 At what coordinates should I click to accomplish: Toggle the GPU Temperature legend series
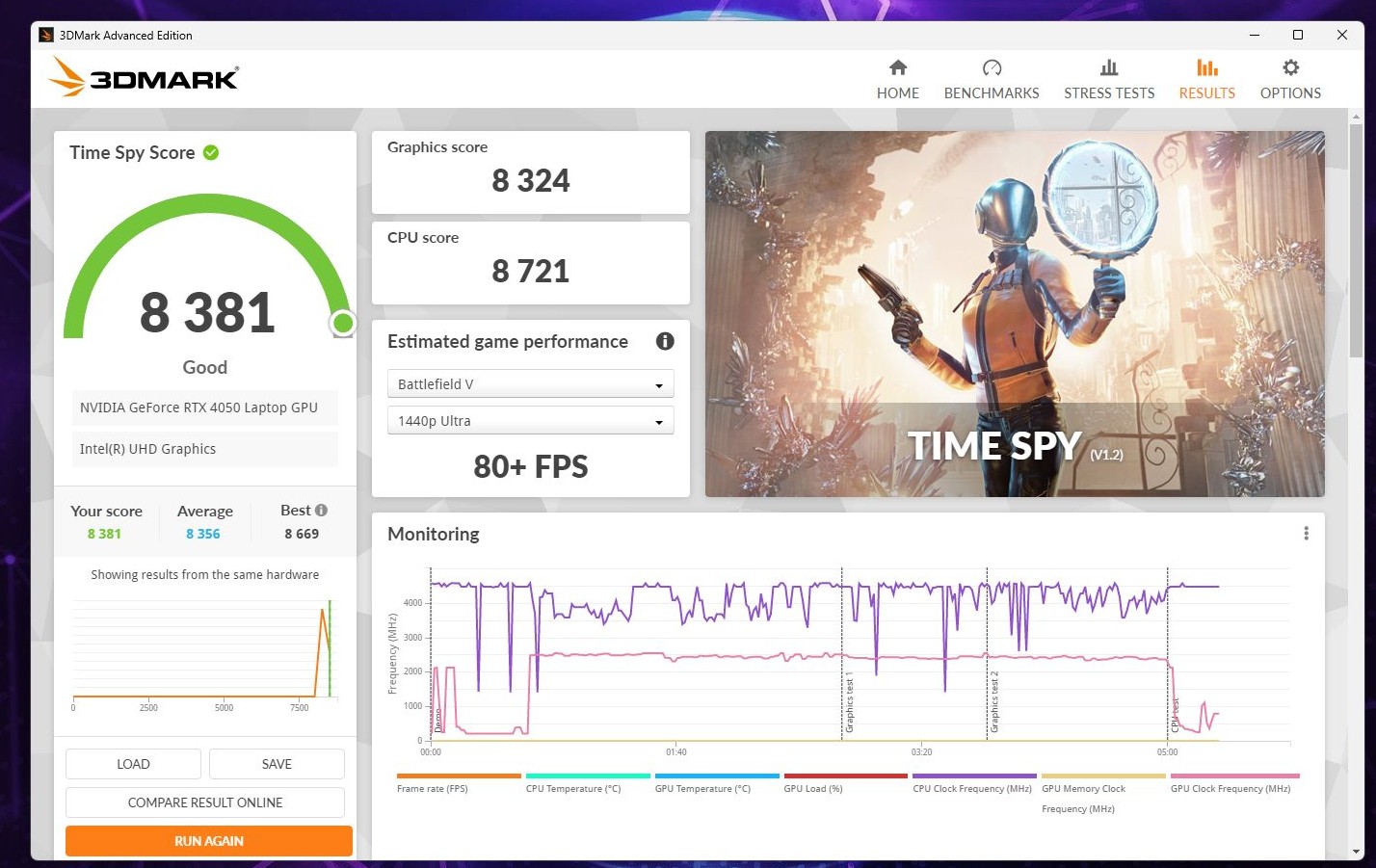coord(702,788)
